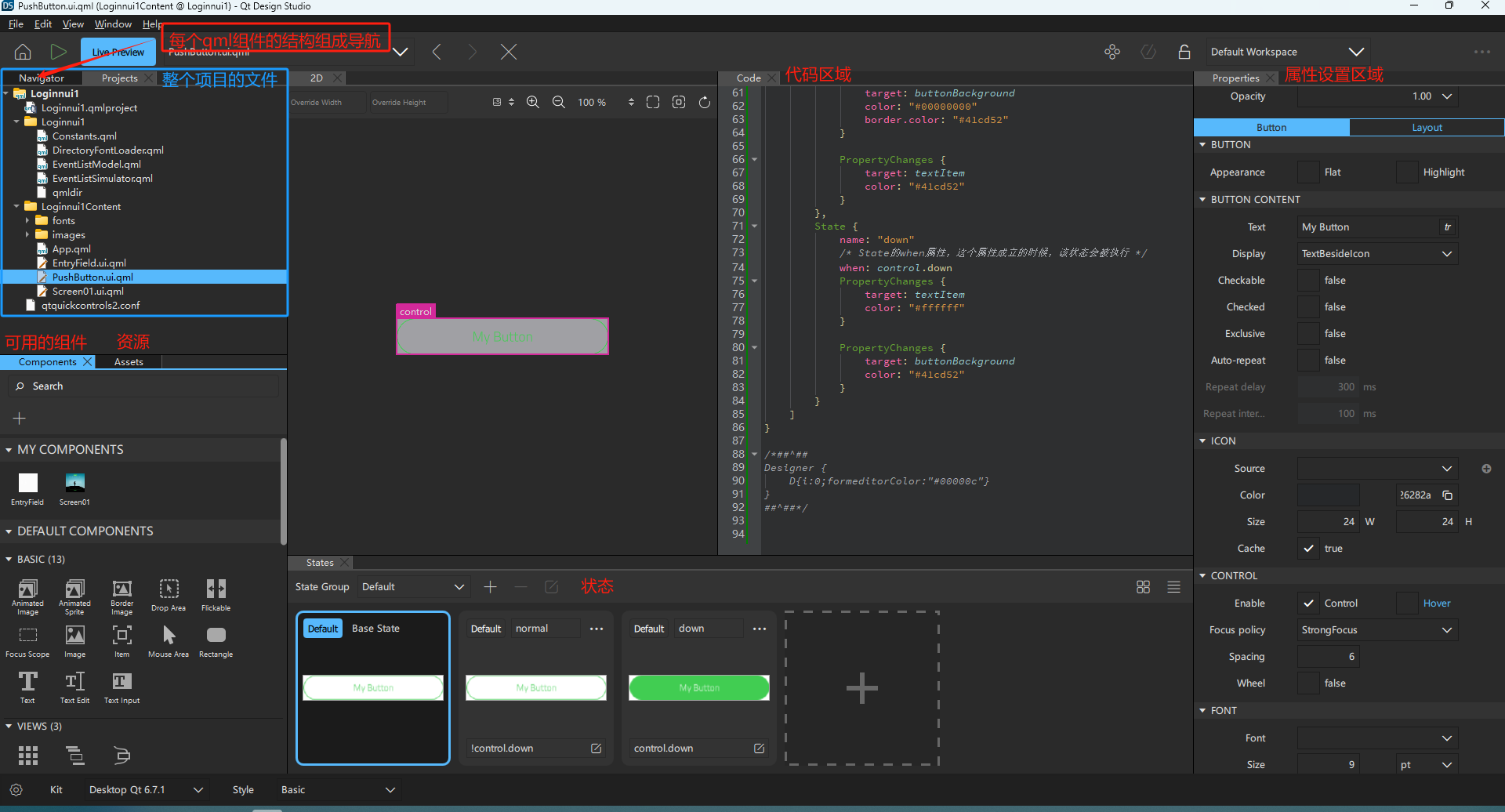This screenshot has height=812, width=1505.
Task: Click the Default button on Base State
Action: pos(323,629)
